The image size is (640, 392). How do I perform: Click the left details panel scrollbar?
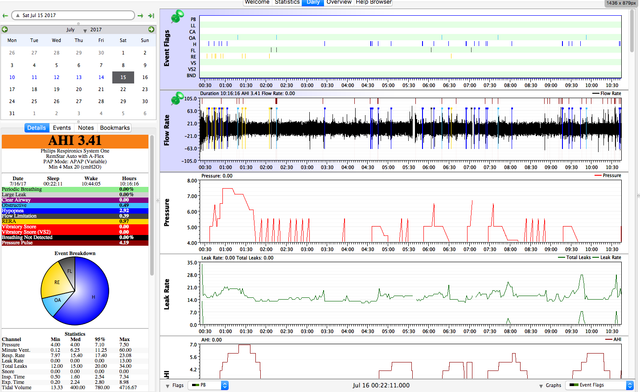pyautogui.click(x=152, y=205)
